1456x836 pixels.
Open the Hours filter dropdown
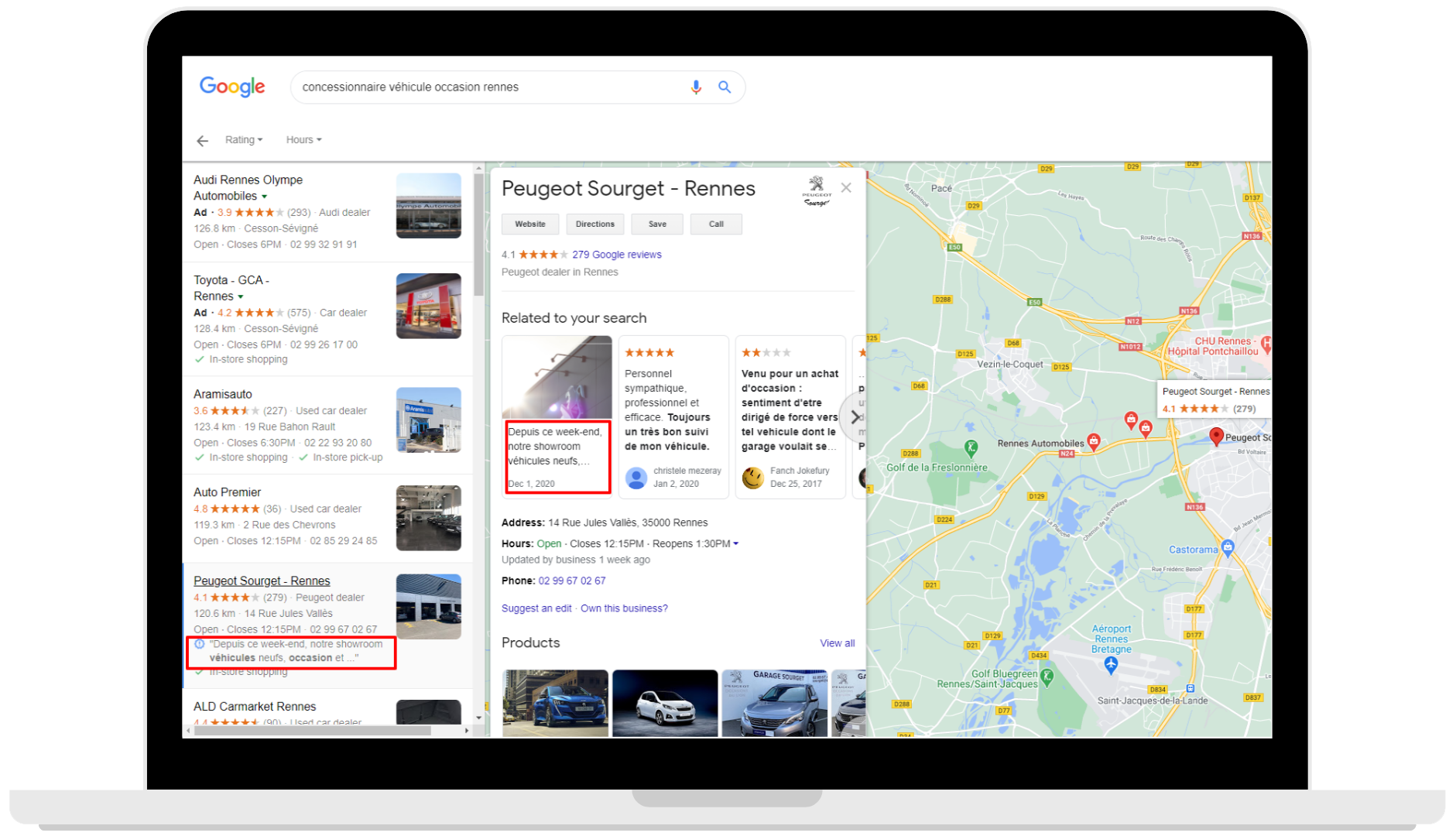(x=303, y=139)
